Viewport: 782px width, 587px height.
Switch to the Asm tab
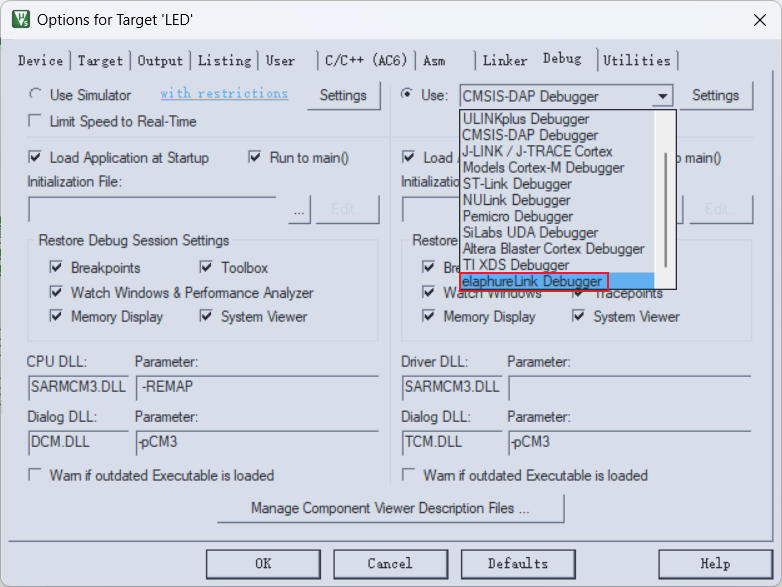(x=434, y=61)
